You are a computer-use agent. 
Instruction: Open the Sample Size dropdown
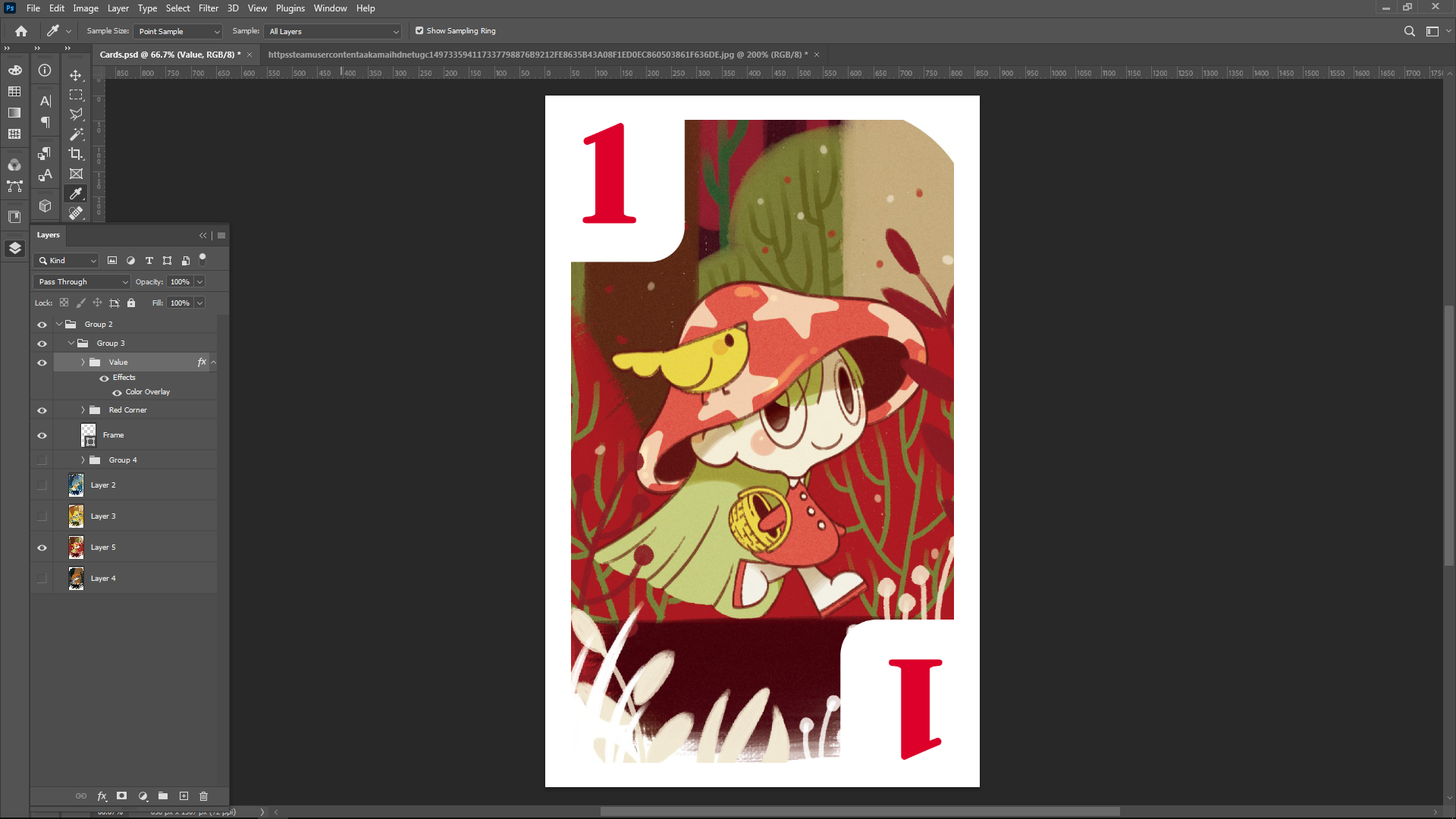point(178,31)
